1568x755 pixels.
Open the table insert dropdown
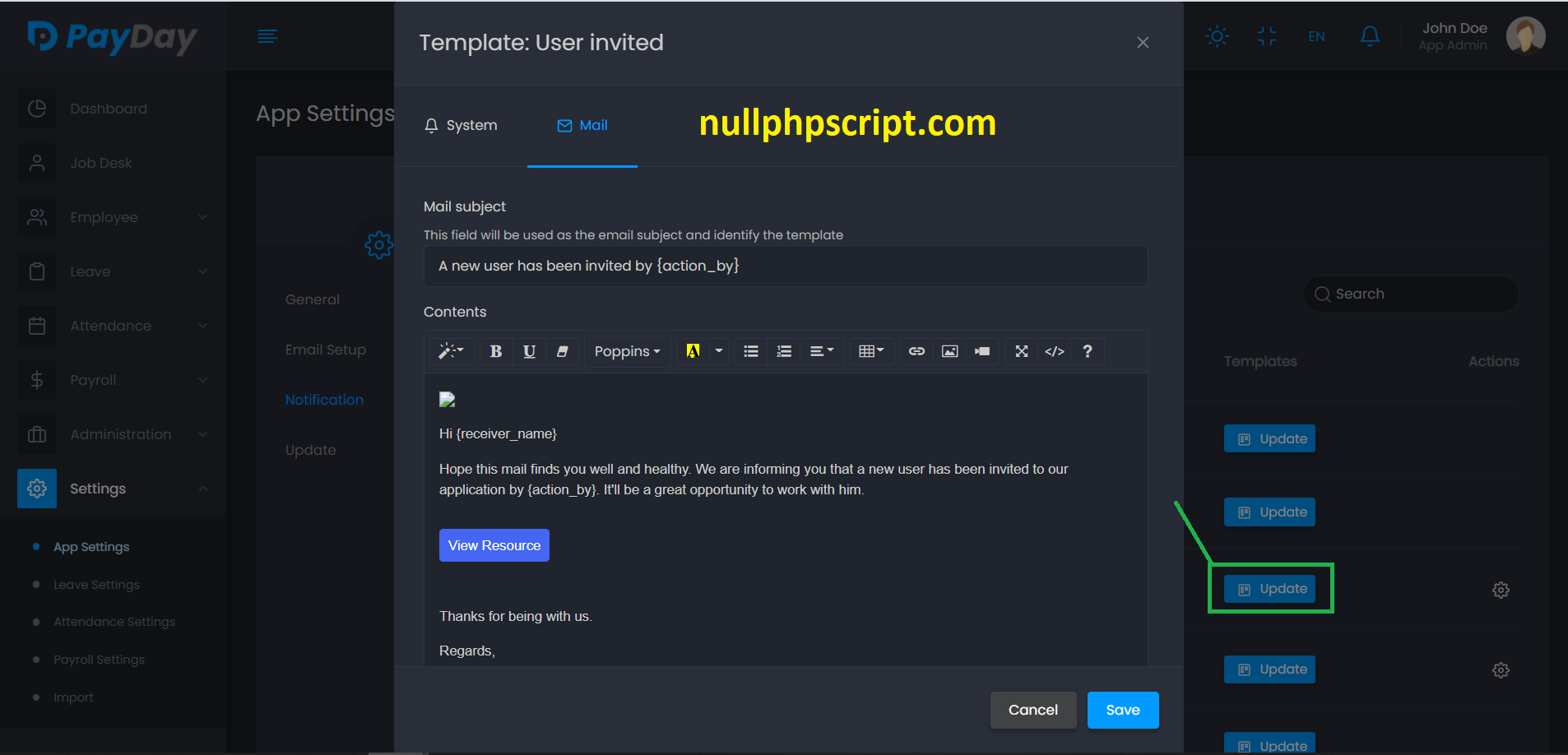870,351
